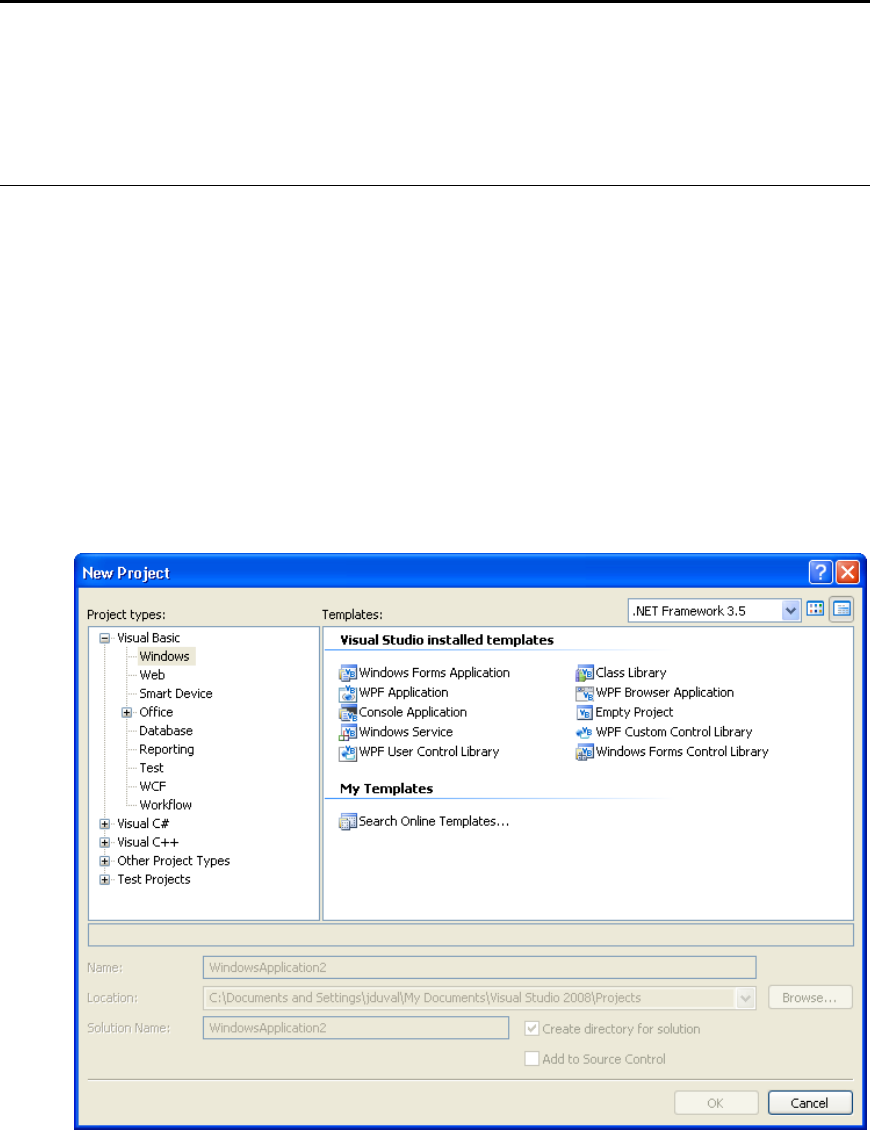Select the Web project type
The image size is (870, 1130).
point(152,675)
